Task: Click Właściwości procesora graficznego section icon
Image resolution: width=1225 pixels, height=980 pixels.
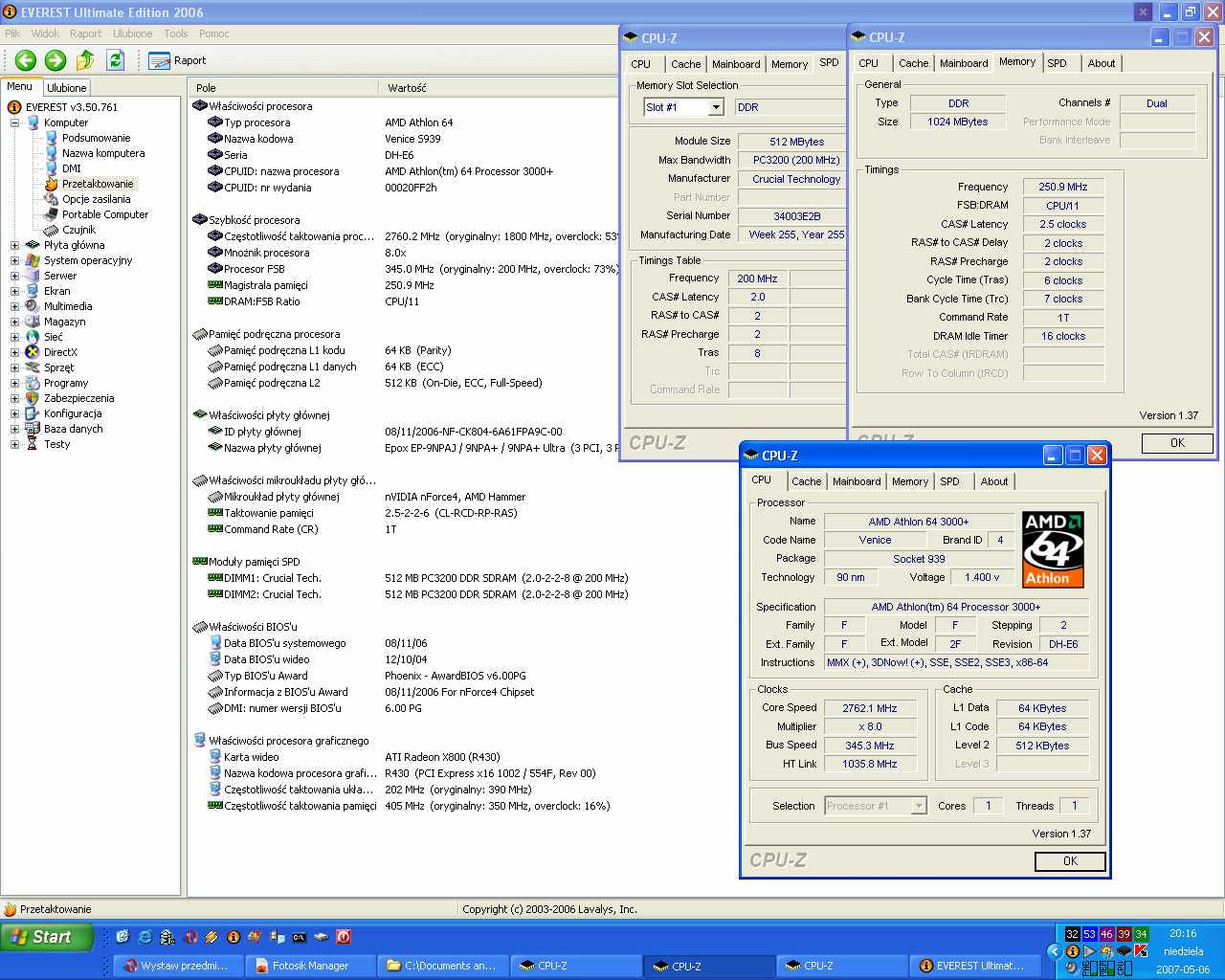Action: [200, 741]
